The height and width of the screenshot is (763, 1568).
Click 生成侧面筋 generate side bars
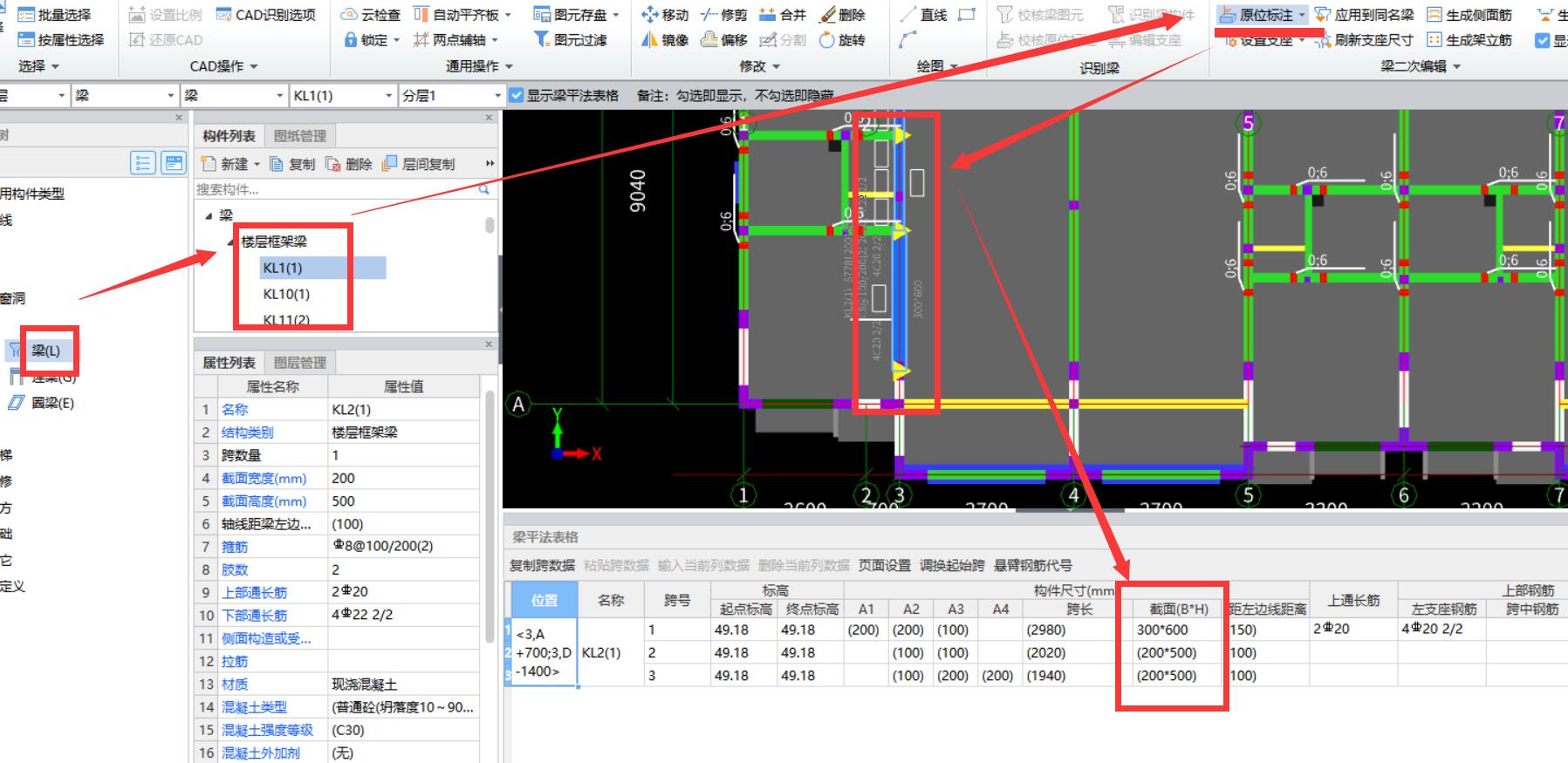[1469, 15]
